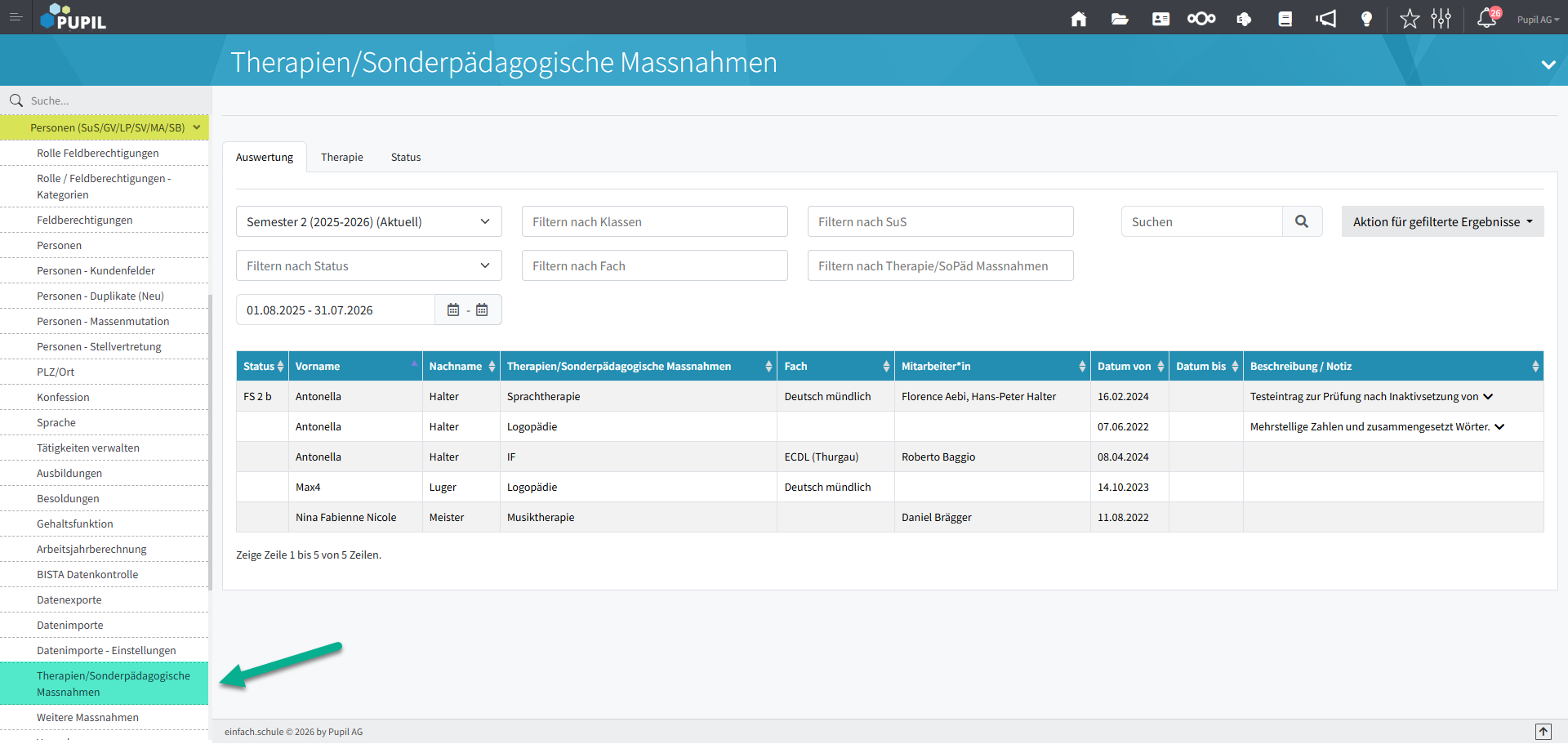Open the Filtern nach Status dropdown

click(368, 265)
